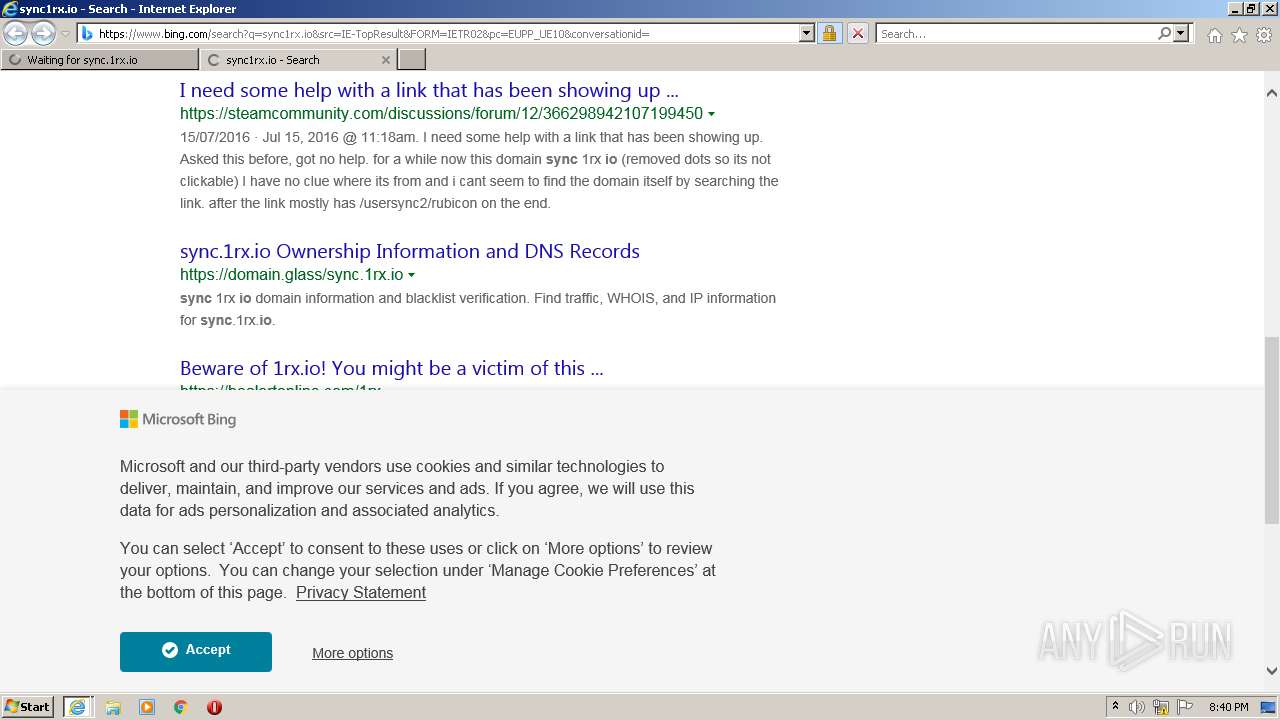The width and height of the screenshot is (1280, 720).
Task: Open 'Beware of 1rx.io!' search result
Action: coord(392,368)
